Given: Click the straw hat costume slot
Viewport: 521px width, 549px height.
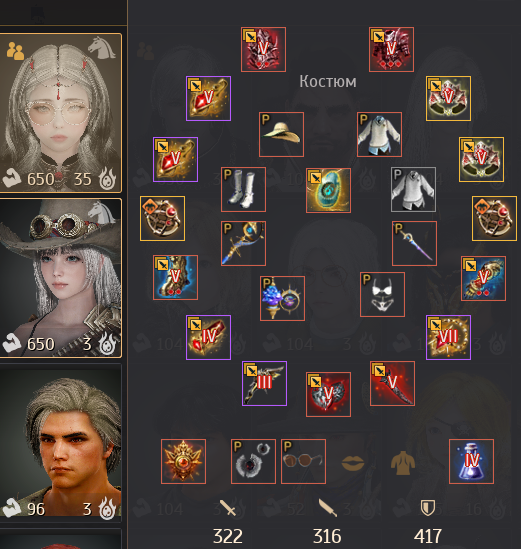Looking at the screenshot, I should 281,134.
